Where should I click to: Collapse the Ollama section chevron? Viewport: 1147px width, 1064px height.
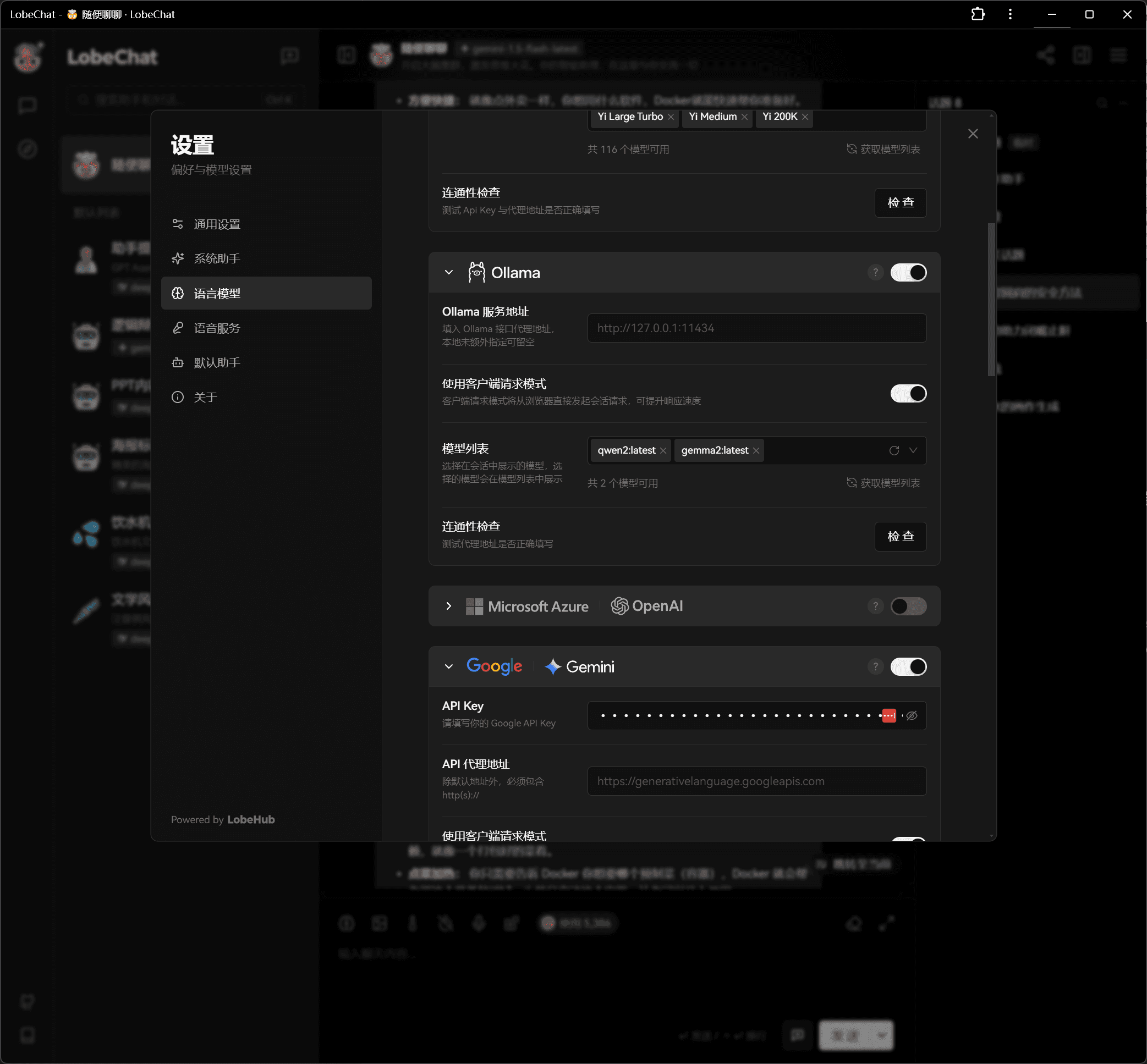[449, 272]
